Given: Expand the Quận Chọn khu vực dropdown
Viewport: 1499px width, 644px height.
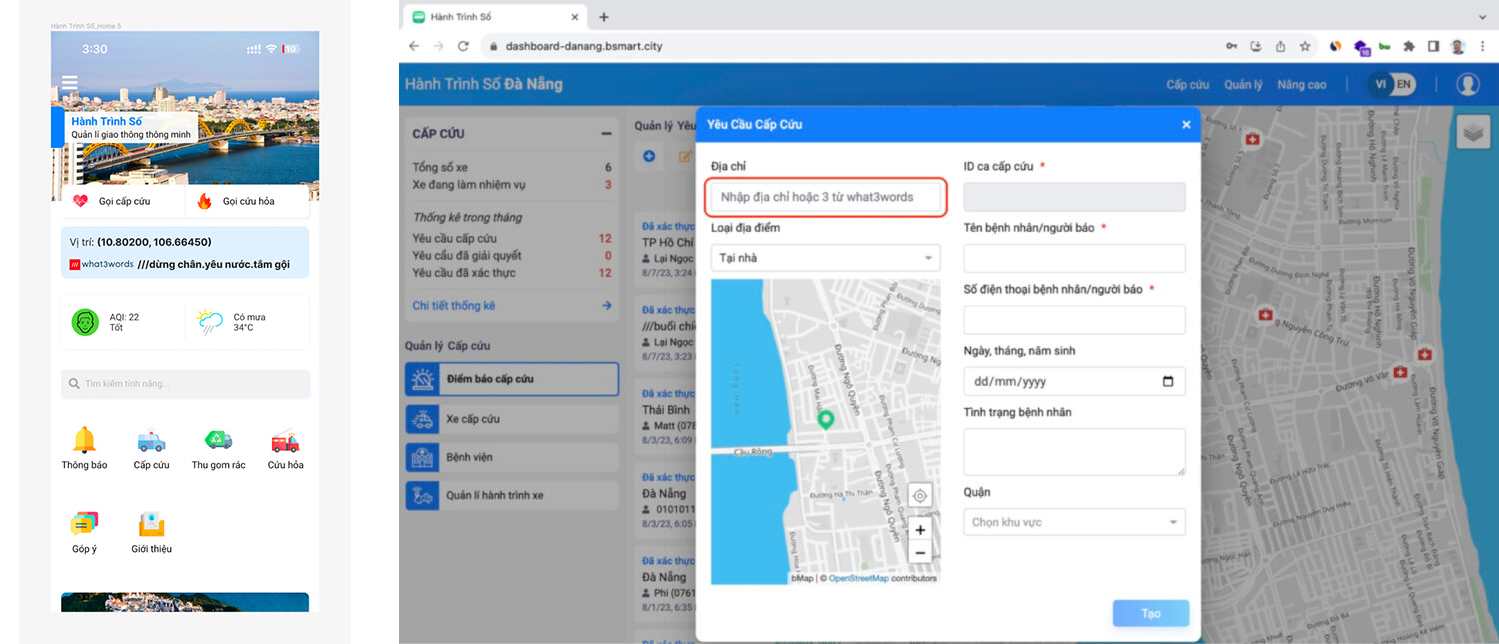Looking at the screenshot, I should 1074,522.
